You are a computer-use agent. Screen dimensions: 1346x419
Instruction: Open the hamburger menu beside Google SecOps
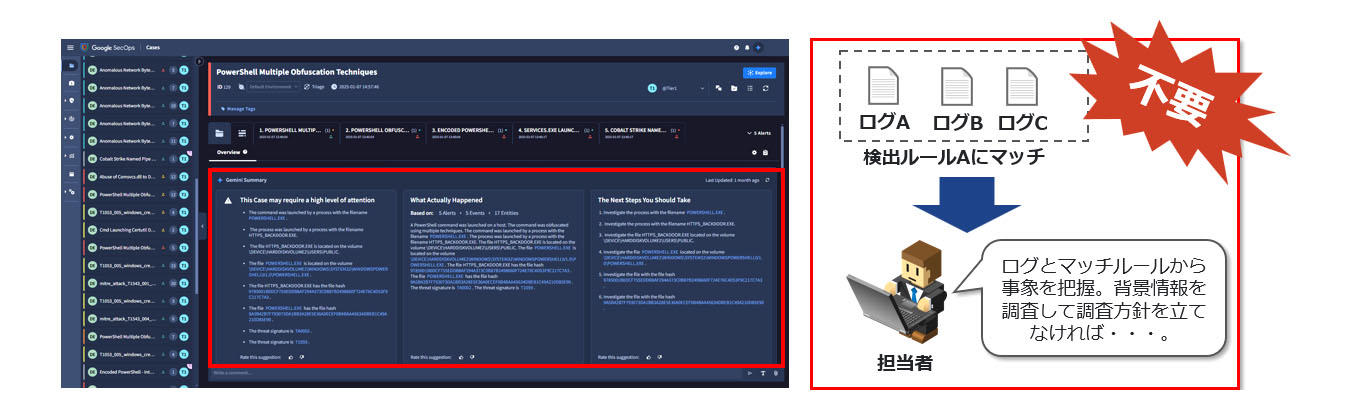(x=70, y=47)
